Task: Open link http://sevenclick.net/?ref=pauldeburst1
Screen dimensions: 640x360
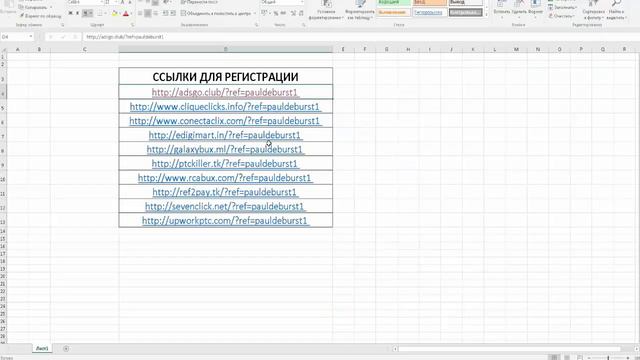Action: tap(225, 206)
